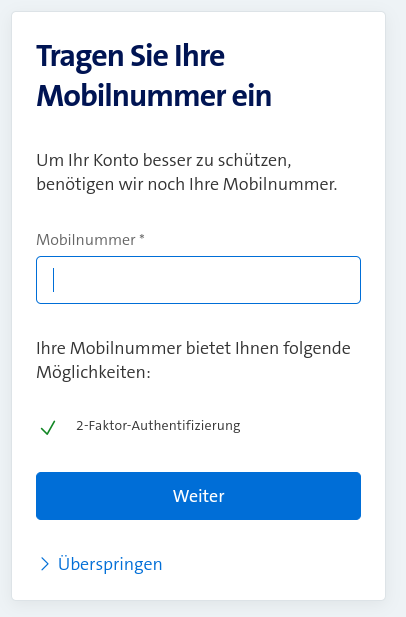Click the required asterisk after Mobilnummer
This screenshot has width=406, height=617.
(142, 237)
